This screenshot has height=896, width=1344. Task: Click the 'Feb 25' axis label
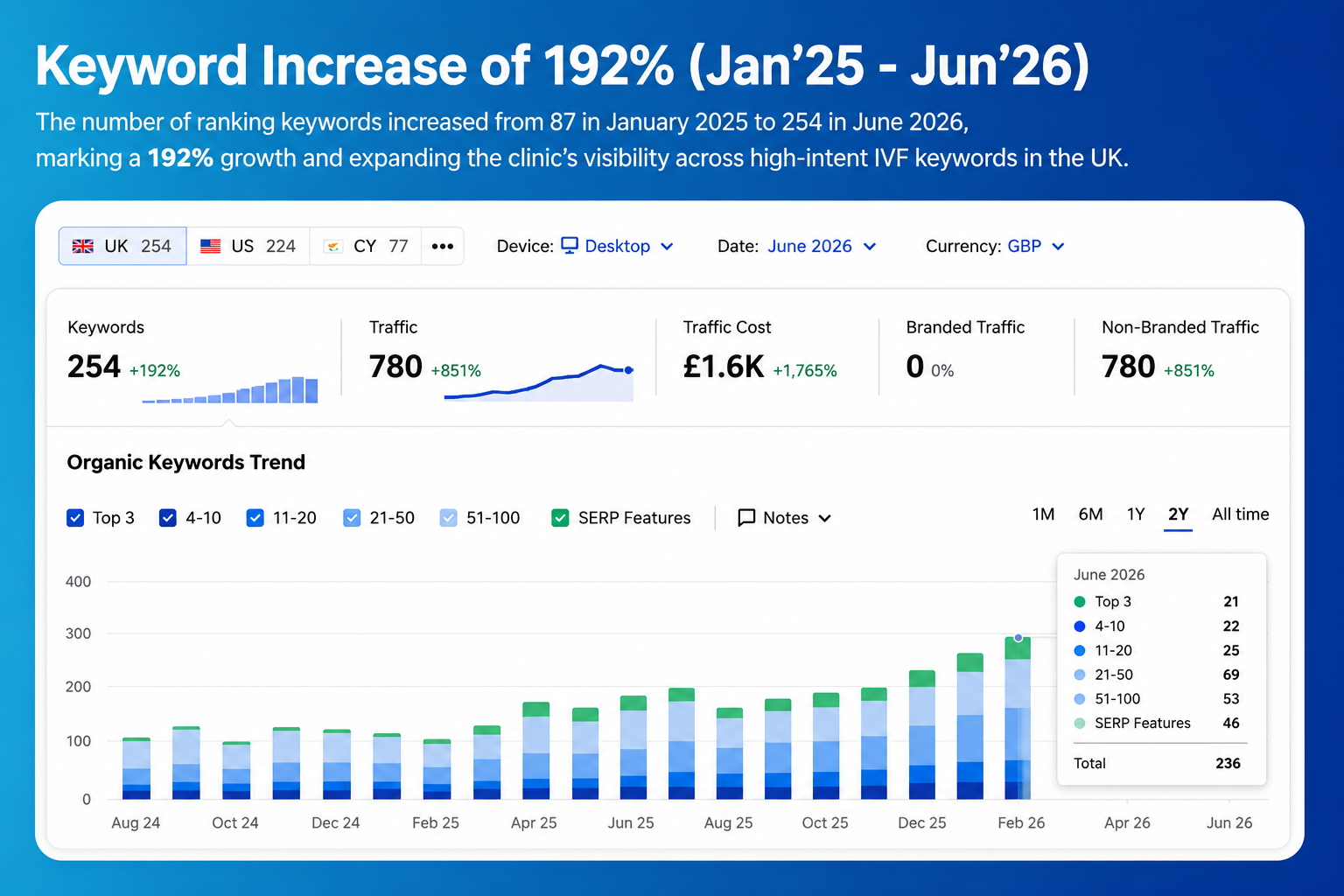pos(436,822)
